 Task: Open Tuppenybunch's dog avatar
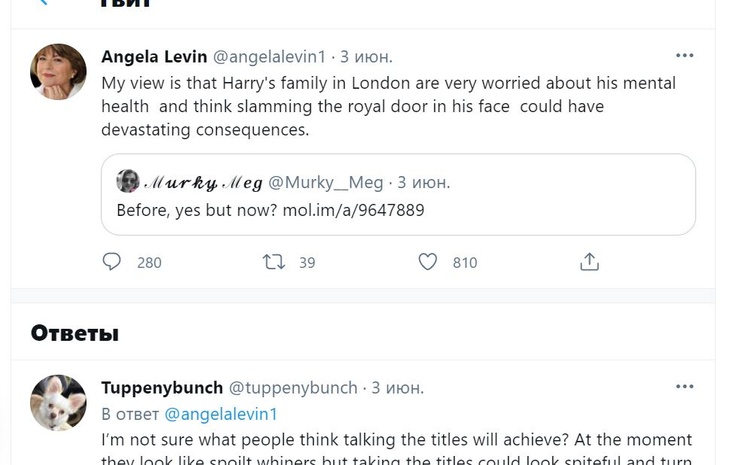tap(59, 402)
